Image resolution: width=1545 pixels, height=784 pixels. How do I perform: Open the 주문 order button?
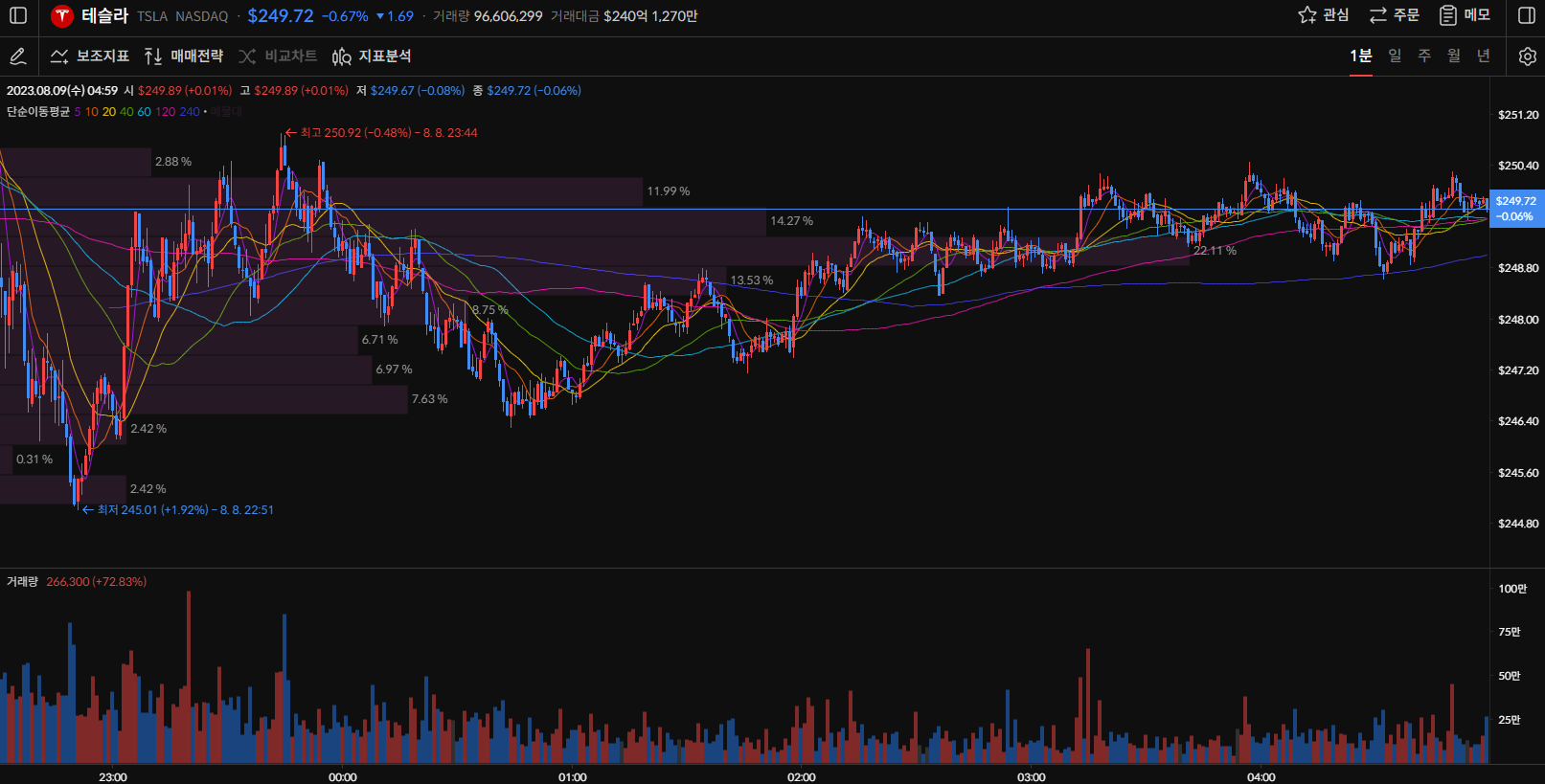tap(1394, 15)
